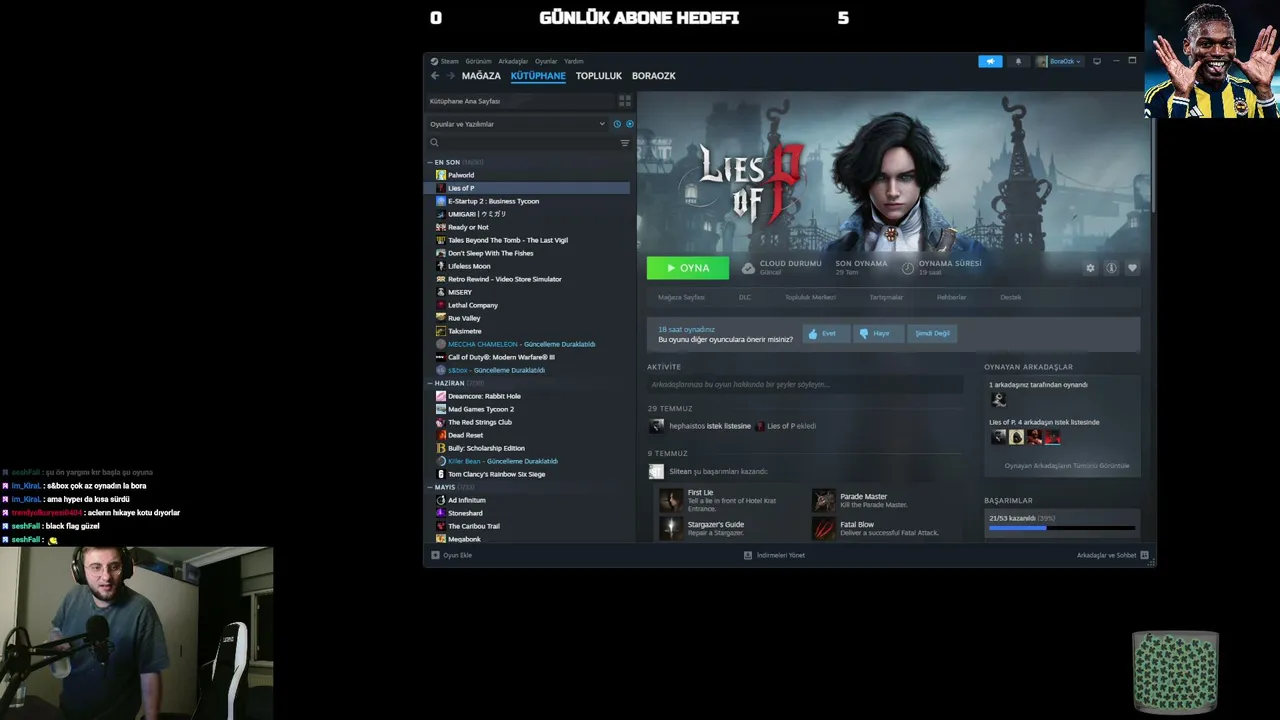This screenshot has width=1280, height=720.
Task: Collapse the EN SON section
Action: (430, 162)
